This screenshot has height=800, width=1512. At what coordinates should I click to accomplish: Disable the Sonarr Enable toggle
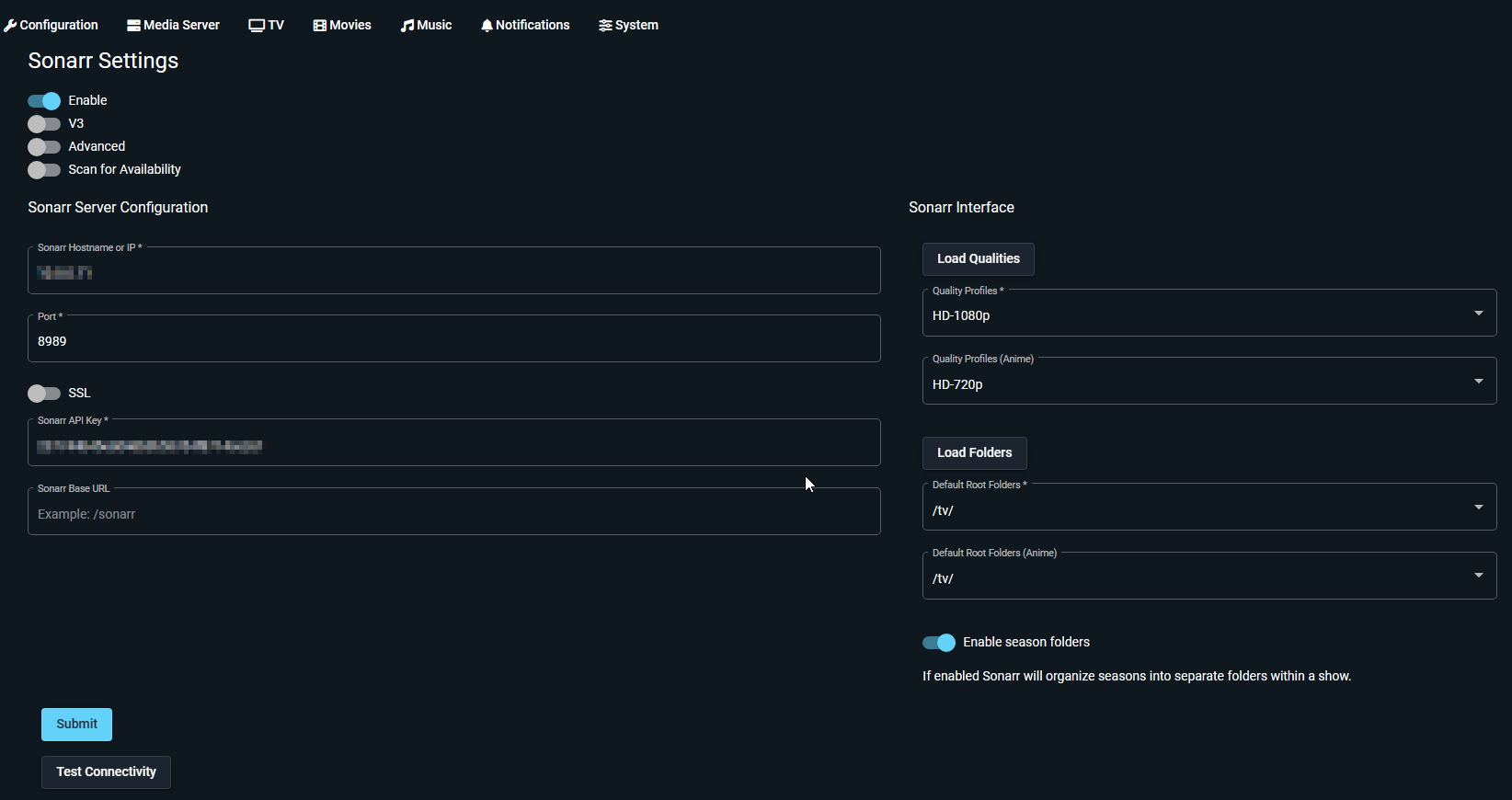(x=44, y=101)
